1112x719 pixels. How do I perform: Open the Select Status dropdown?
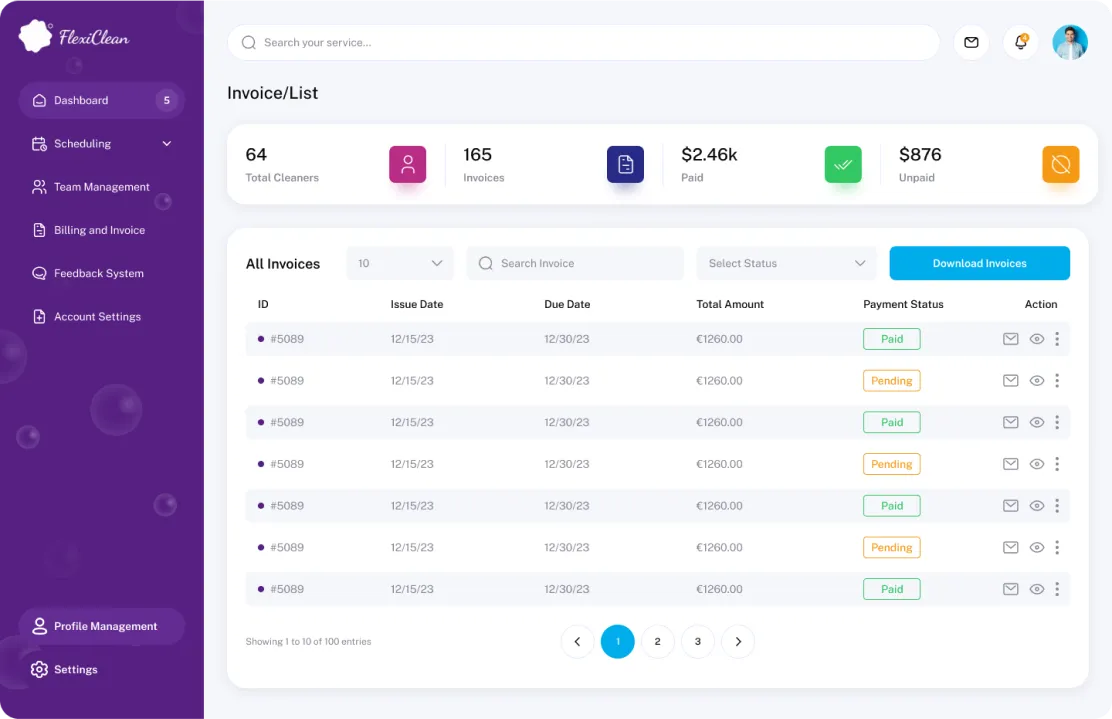tap(785, 262)
